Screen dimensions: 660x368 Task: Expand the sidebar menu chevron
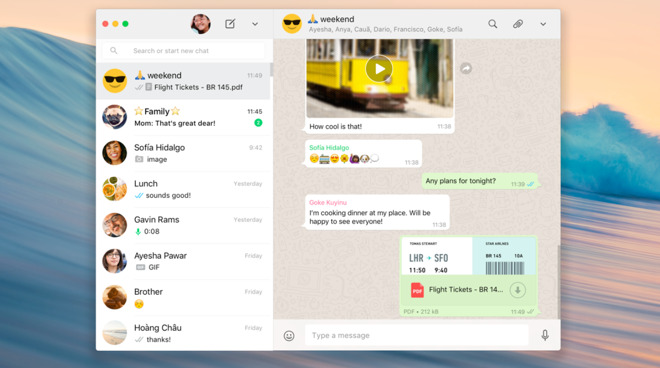255,24
